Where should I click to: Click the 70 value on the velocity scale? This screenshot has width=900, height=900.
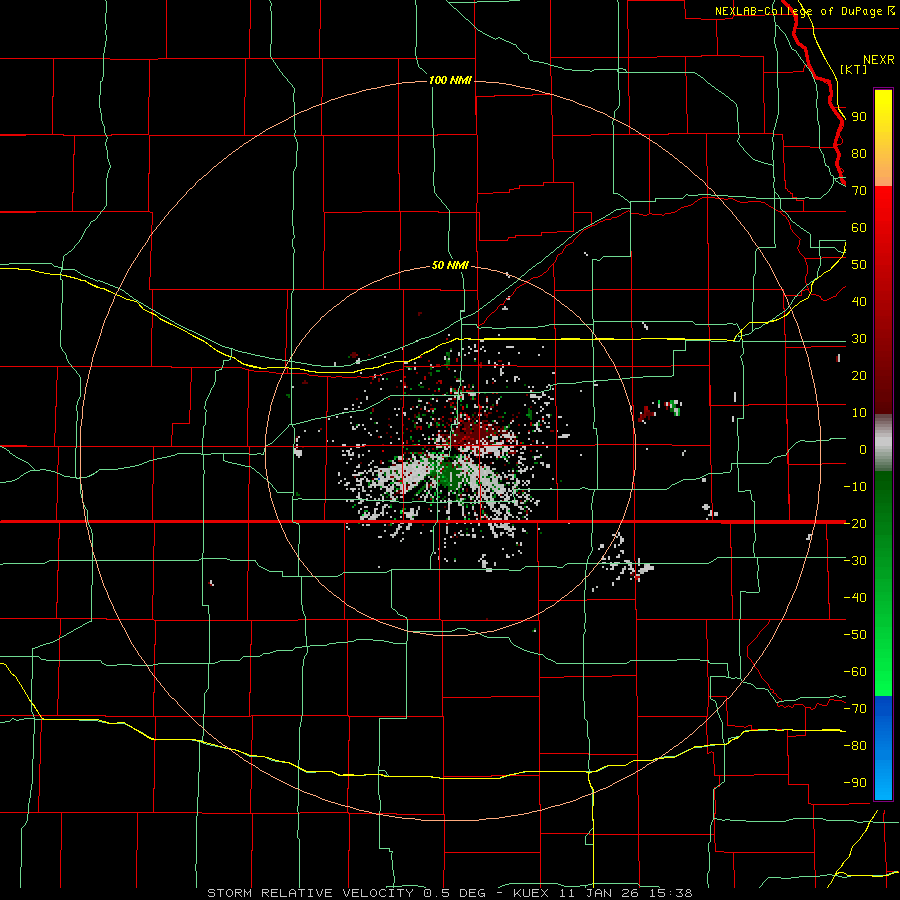(x=859, y=191)
